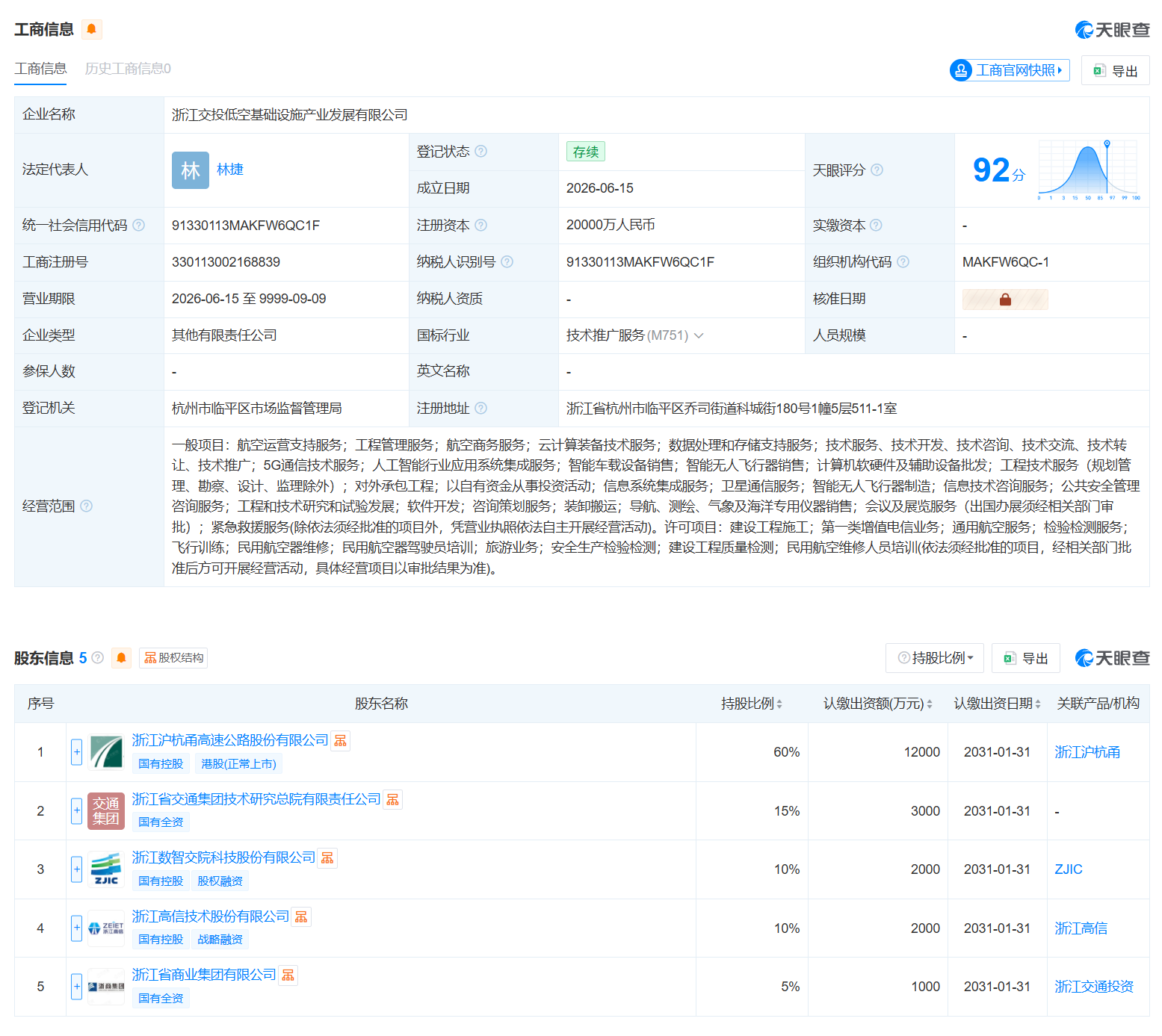Click the help icon next to 登记状态
The width and height of the screenshot is (1162, 1036).
(481, 151)
